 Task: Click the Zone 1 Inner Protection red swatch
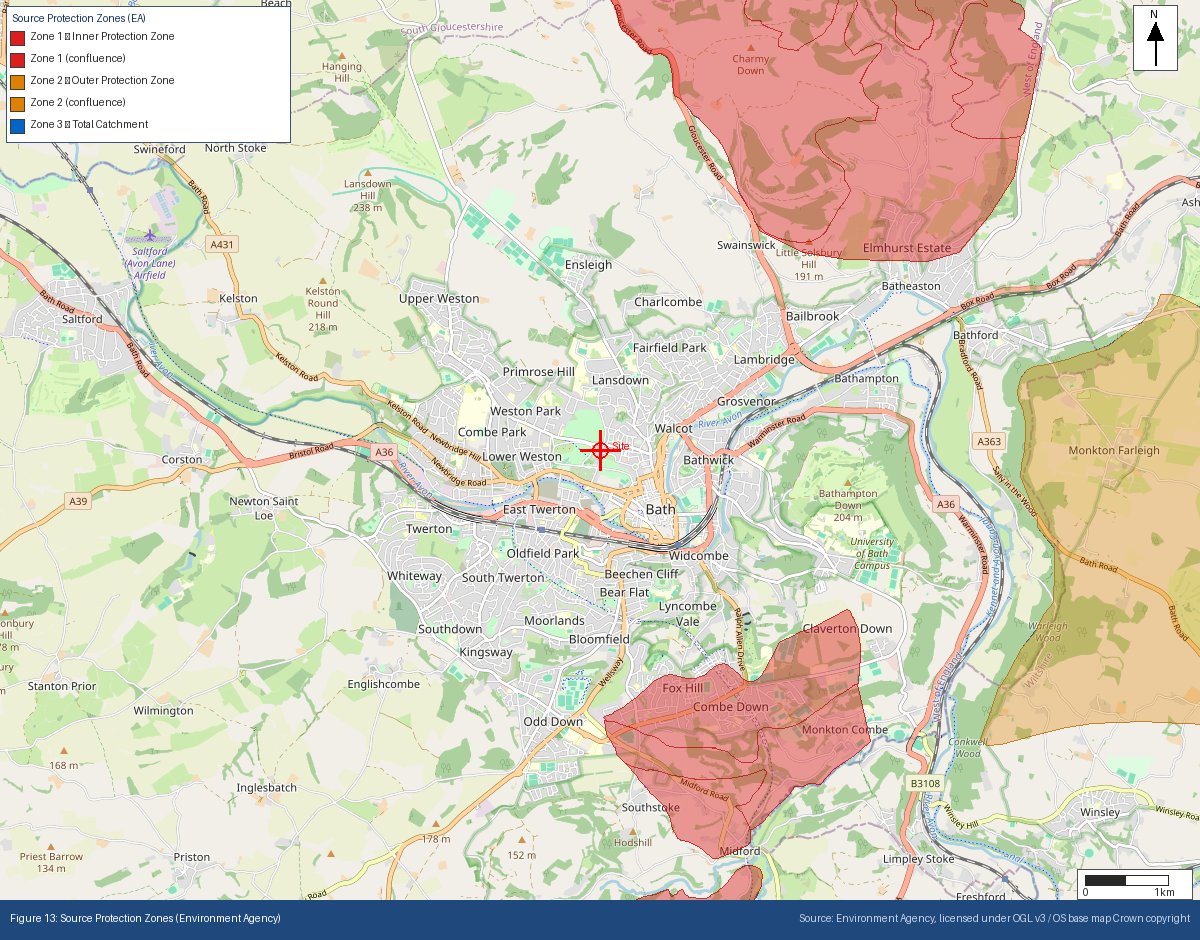click(17, 38)
